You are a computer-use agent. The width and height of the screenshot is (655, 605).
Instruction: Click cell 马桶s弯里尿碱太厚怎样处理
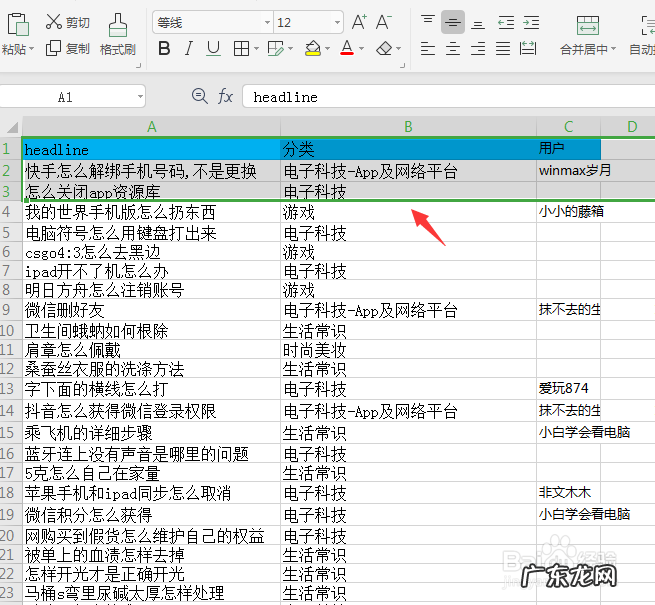pyautogui.click(x=151, y=593)
